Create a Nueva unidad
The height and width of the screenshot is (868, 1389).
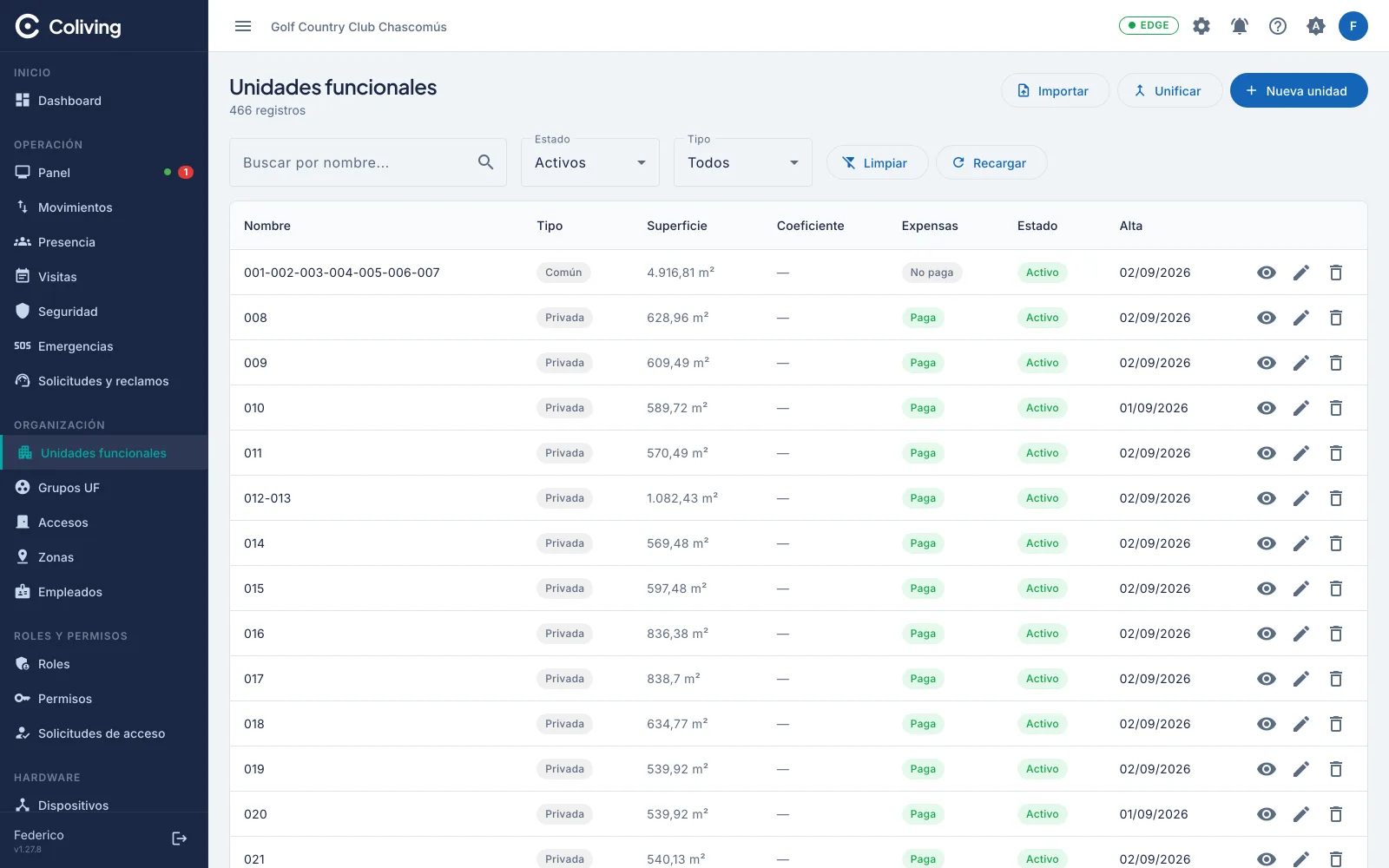1299,90
